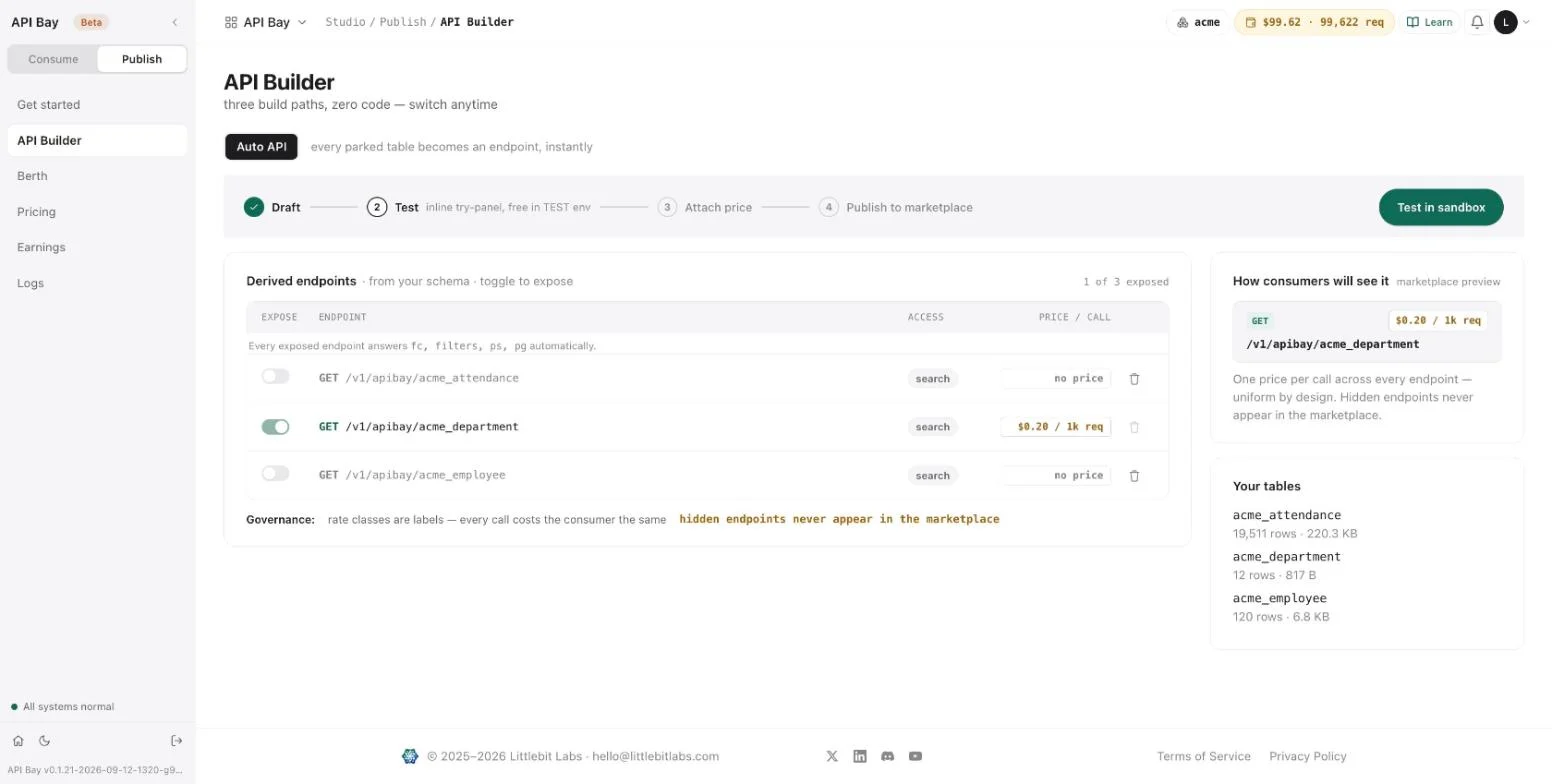Image resolution: width=1552 pixels, height=784 pixels.
Task: Click the hello@littlebitlabs.com email link
Action: point(655,756)
